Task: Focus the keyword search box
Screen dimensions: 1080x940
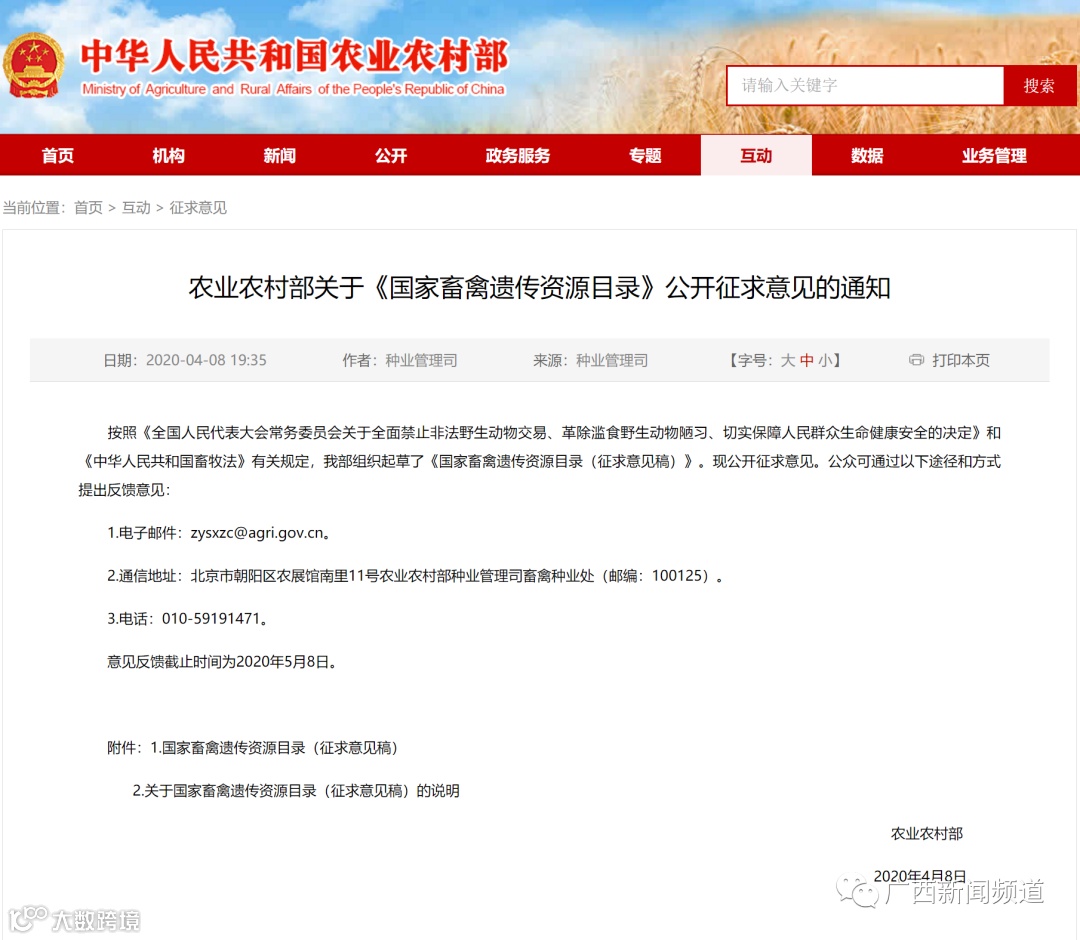Action: coord(865,85)
